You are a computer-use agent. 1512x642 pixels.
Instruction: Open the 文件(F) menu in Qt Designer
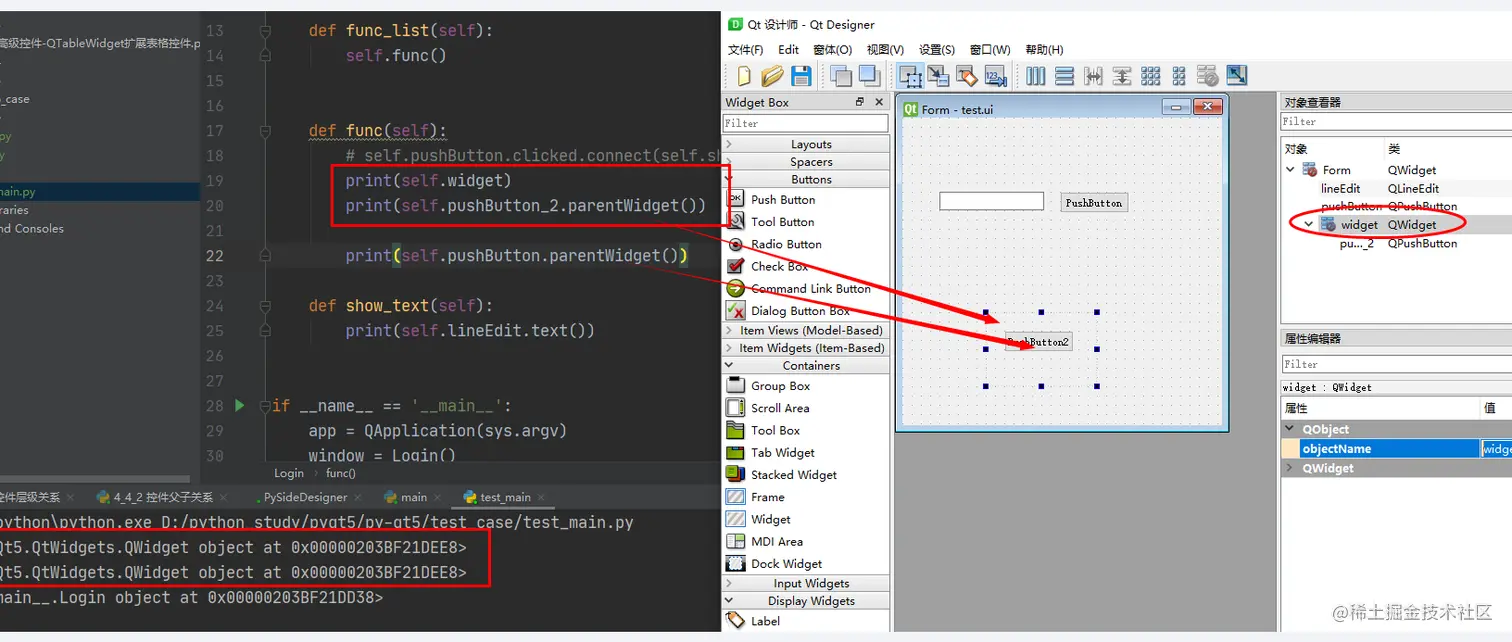(745, 50)
